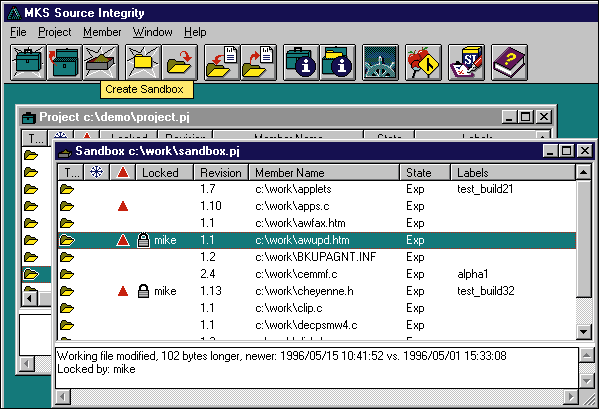Click the red triangle on the cheyenne.h row
The image size is (599, 409).
[123, 291]
